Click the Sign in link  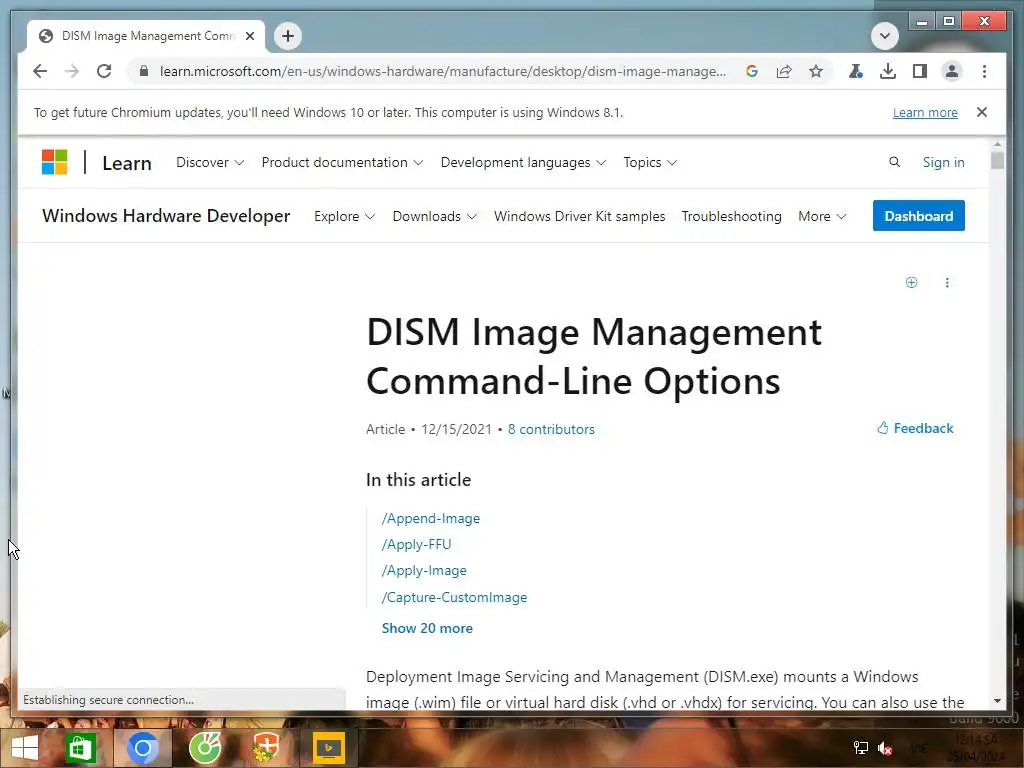[943, 162]
